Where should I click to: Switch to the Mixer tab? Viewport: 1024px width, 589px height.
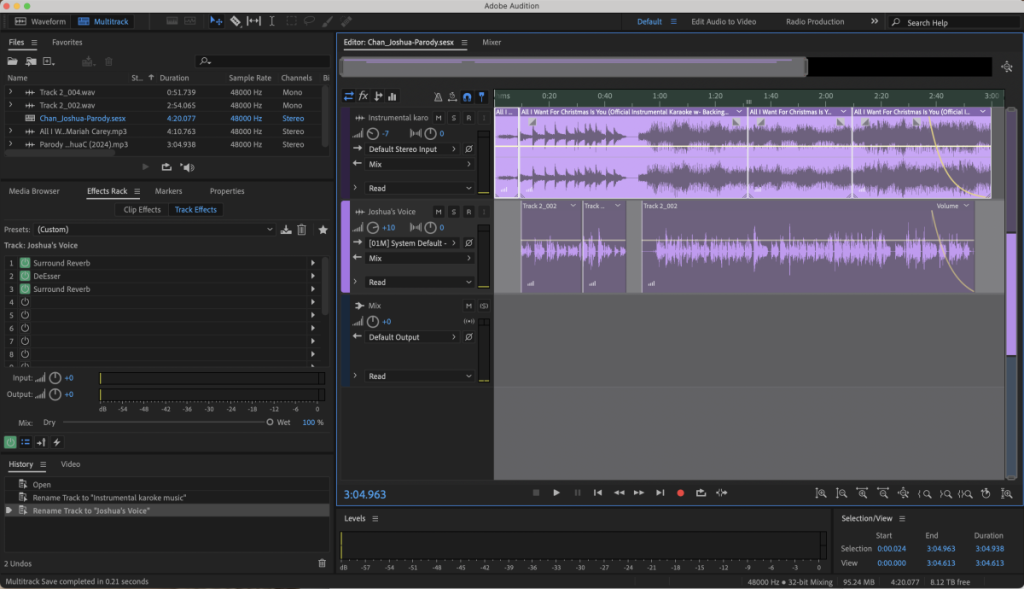point(492,42)
